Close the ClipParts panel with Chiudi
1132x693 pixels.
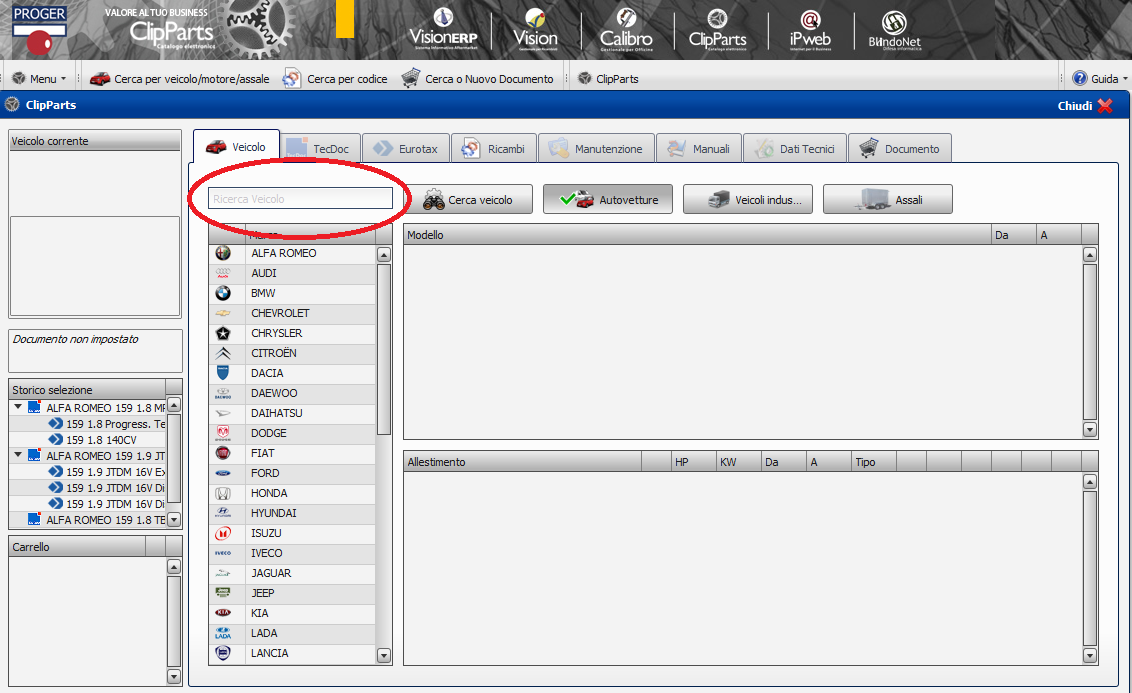click(x=1085, y=105)
